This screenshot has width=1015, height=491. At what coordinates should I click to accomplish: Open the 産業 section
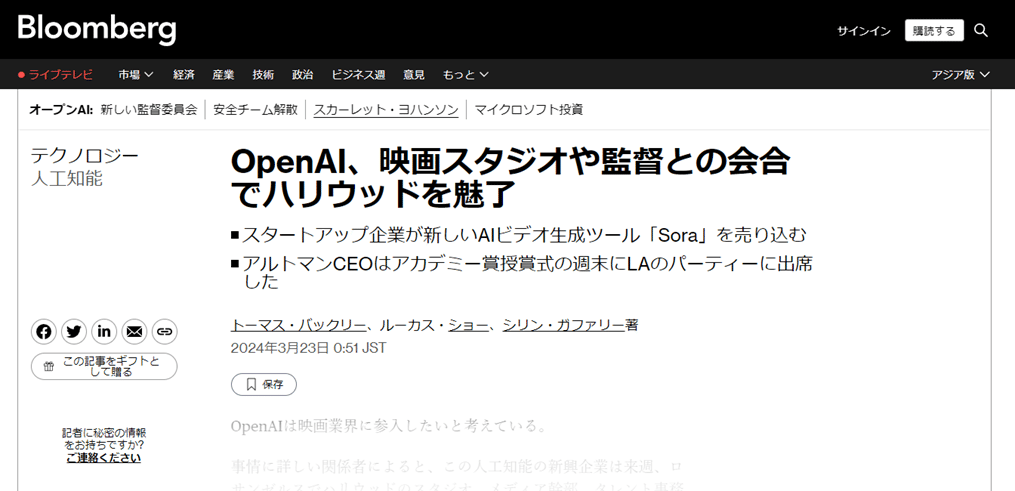[x=223, y=74]
